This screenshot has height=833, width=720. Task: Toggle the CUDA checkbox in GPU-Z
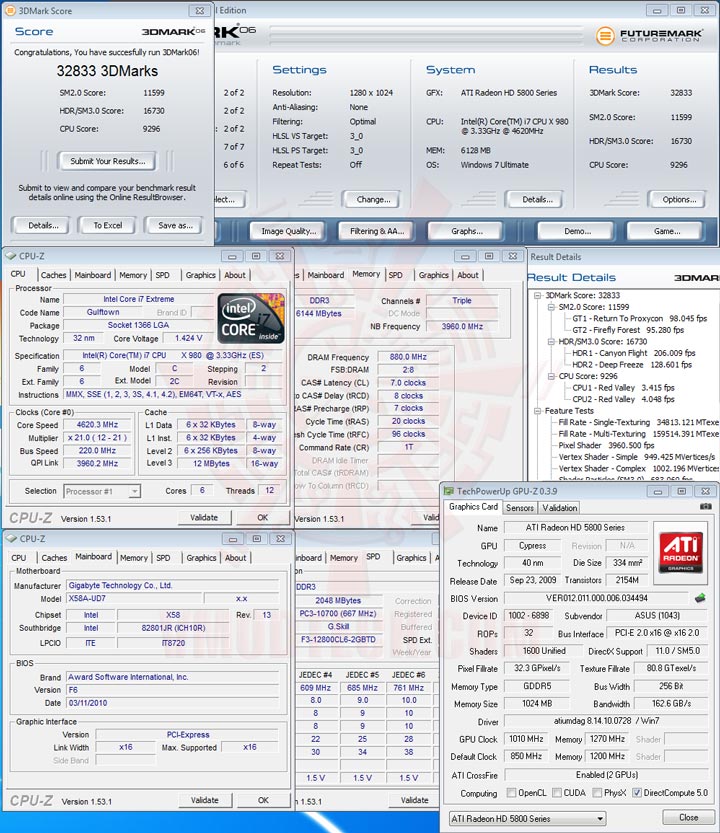click(557, 793)
